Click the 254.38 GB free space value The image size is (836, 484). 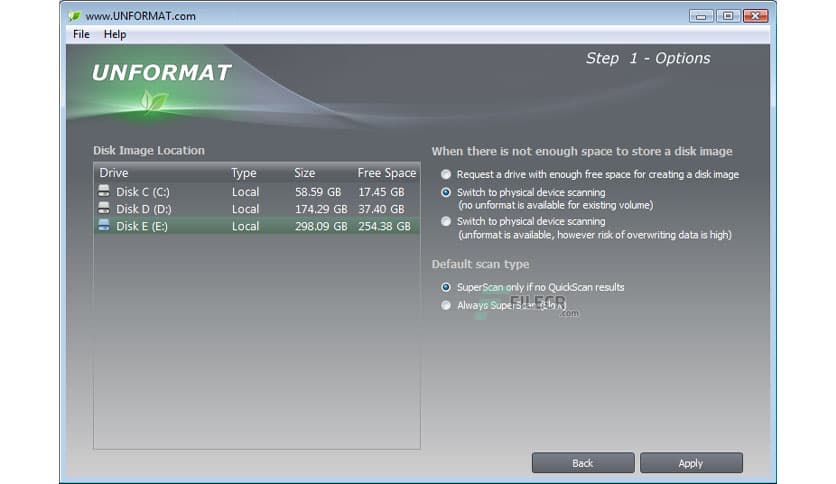coord(384,226)
